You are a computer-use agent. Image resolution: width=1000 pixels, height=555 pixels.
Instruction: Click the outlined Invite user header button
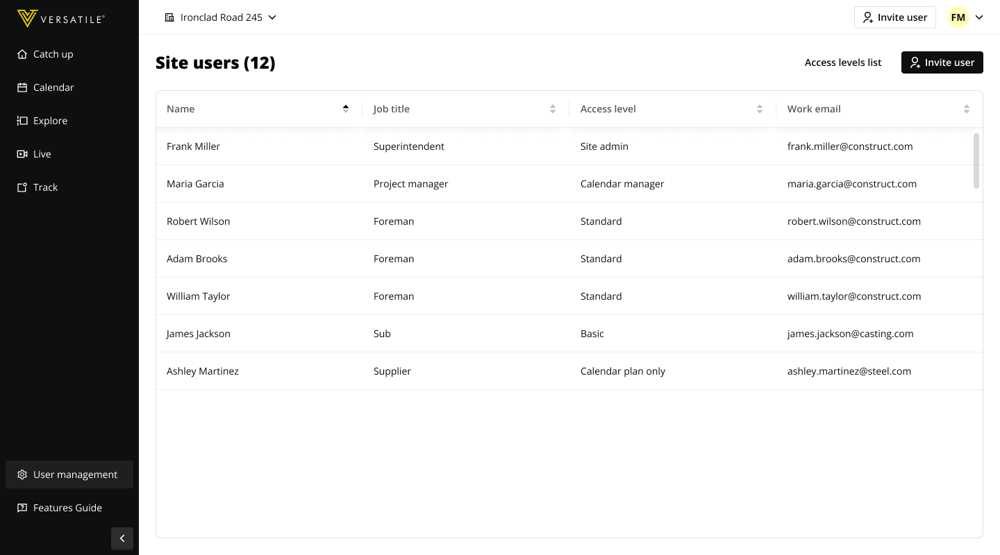894,17
